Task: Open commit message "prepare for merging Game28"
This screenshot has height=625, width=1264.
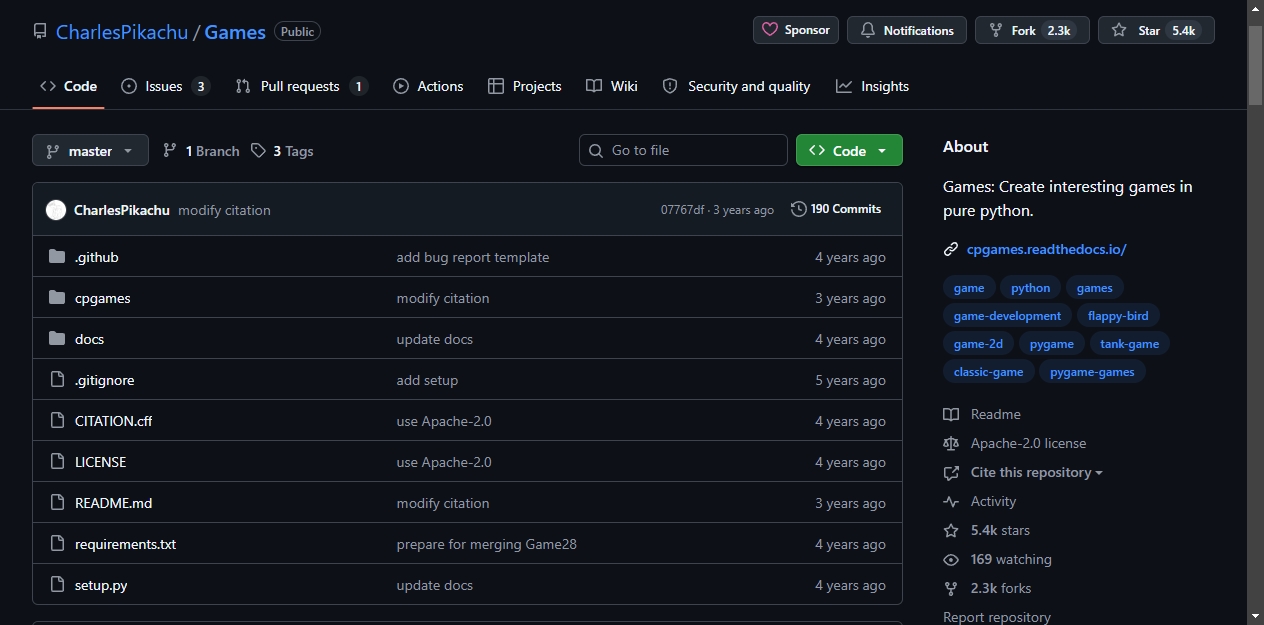Action: coord(486,544)
